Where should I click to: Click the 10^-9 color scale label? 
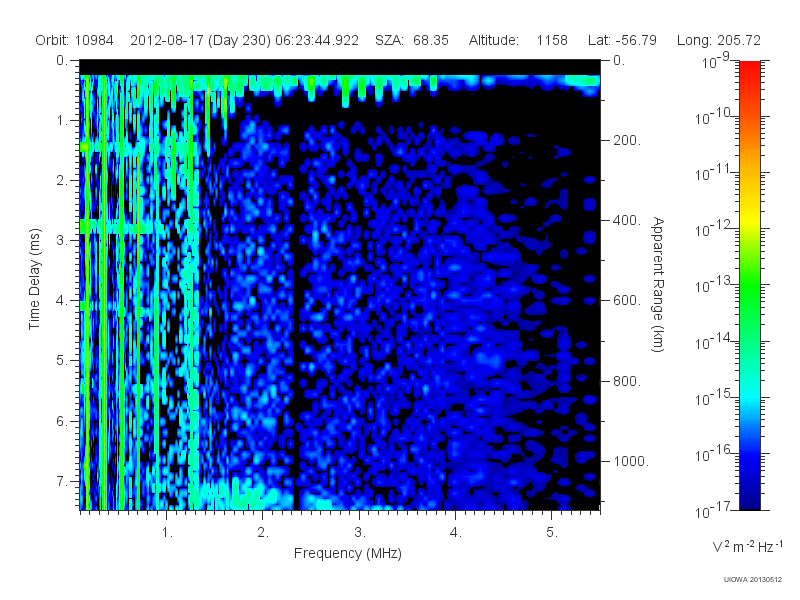[x=716, y=62]
